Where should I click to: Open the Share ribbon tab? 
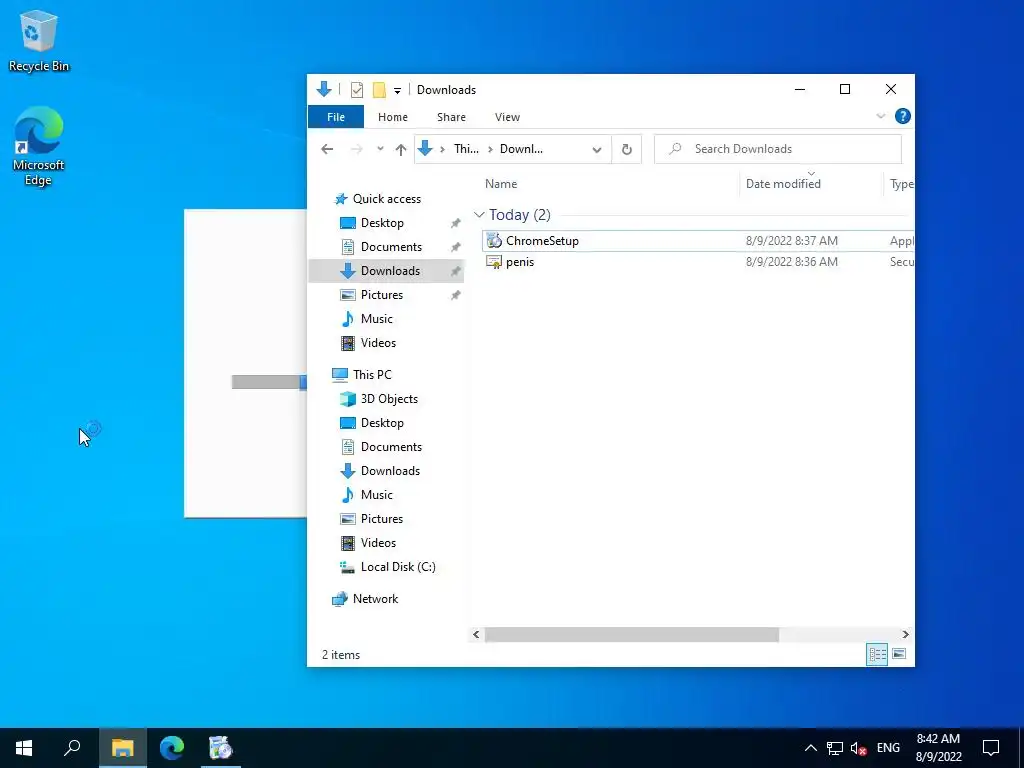pyautogui.click(x=451, y=117)
